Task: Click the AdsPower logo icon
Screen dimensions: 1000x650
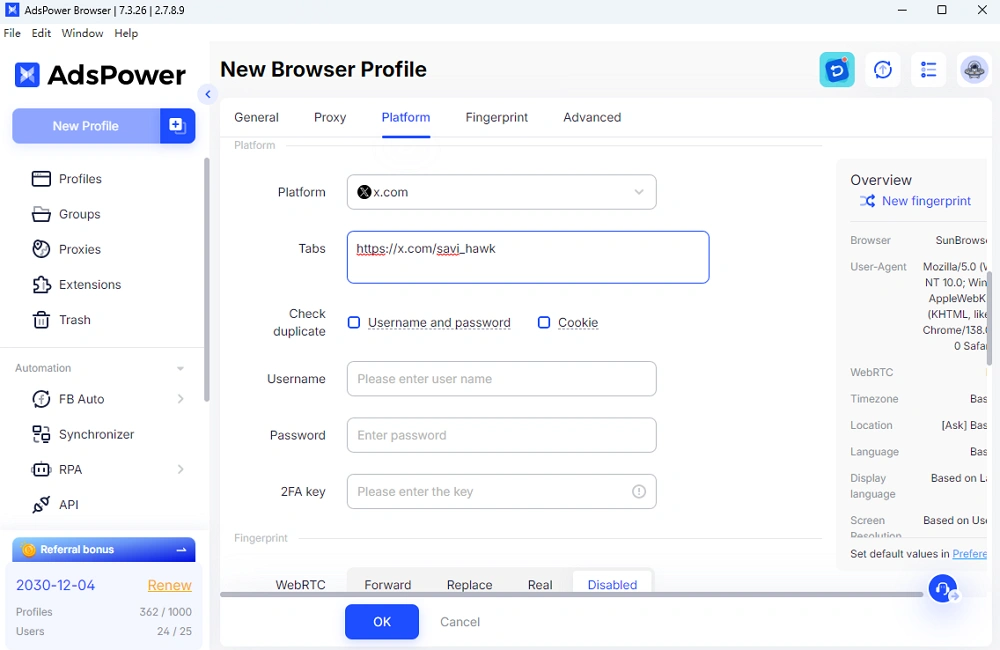Action: [27, 75]
